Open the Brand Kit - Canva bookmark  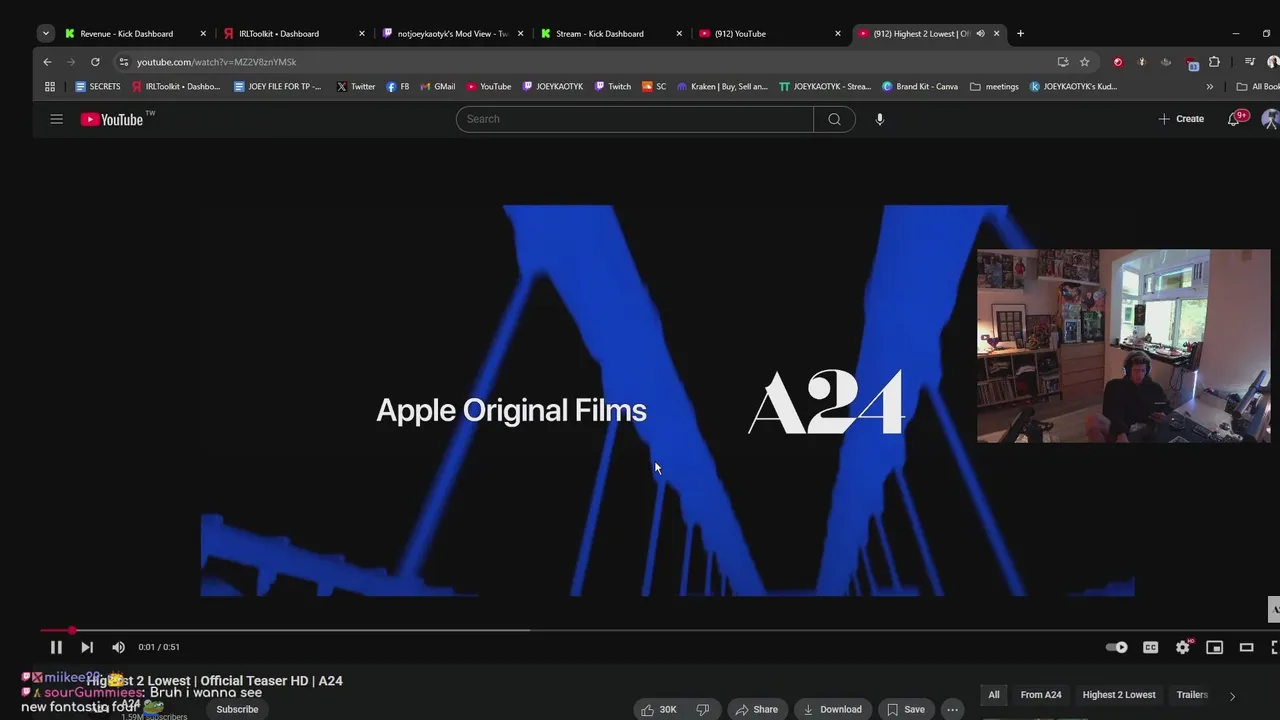tap(920, 87)
